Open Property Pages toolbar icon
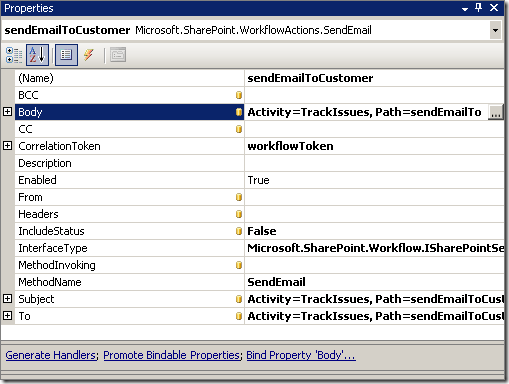Screen dimensions: 509x384 [x=118, y=55]
